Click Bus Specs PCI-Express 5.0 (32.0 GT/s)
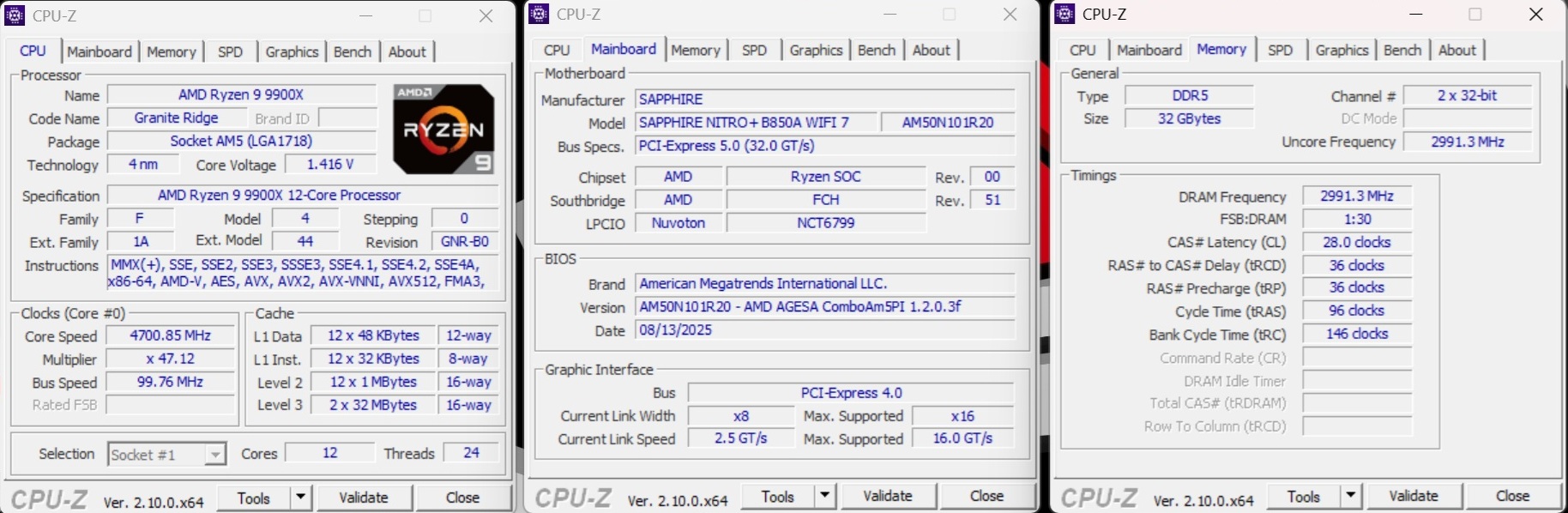 point(824,146)
